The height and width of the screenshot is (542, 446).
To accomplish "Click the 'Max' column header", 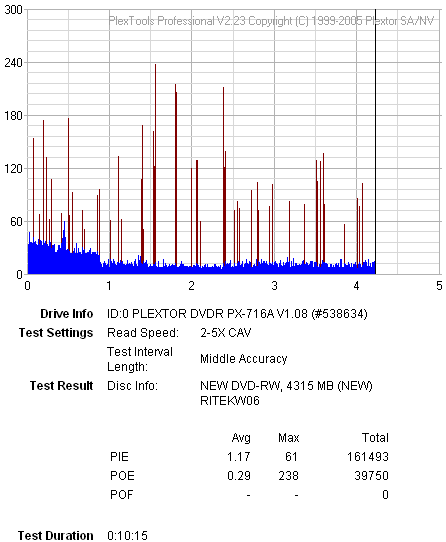I will coord(288,438).
